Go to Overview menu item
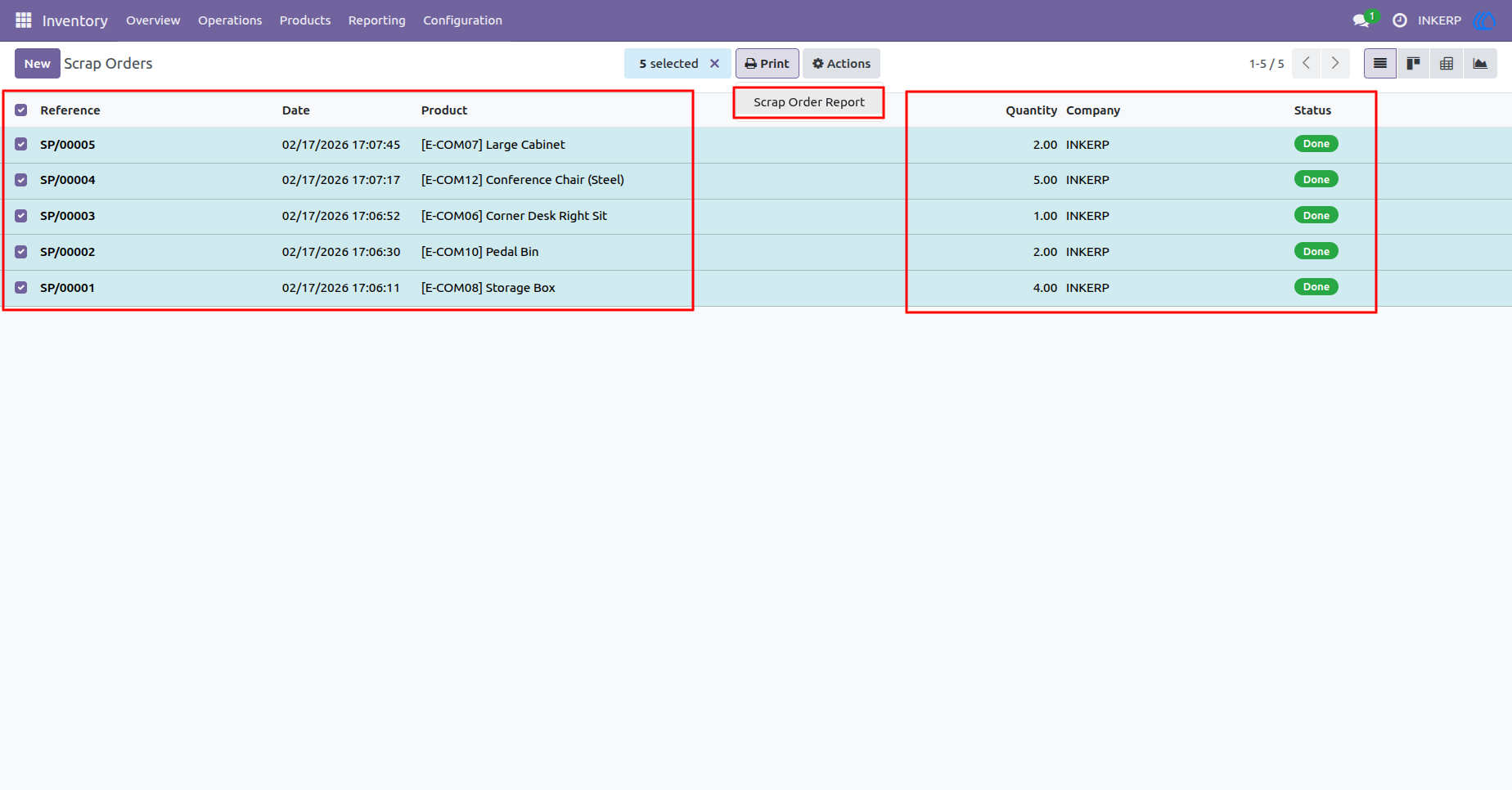The height and width of the screenshot is (790, 1512). pos(153,20)
